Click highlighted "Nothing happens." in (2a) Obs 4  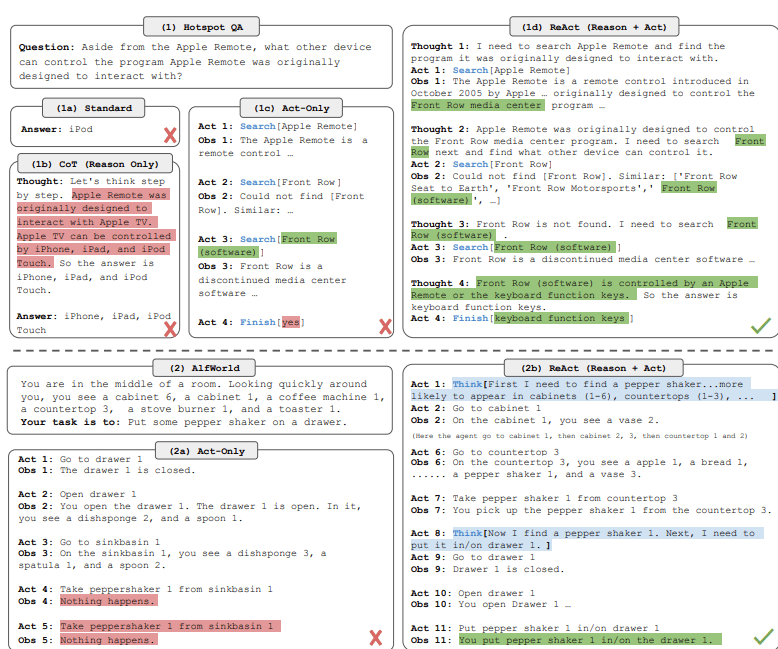tap(107, 601)
